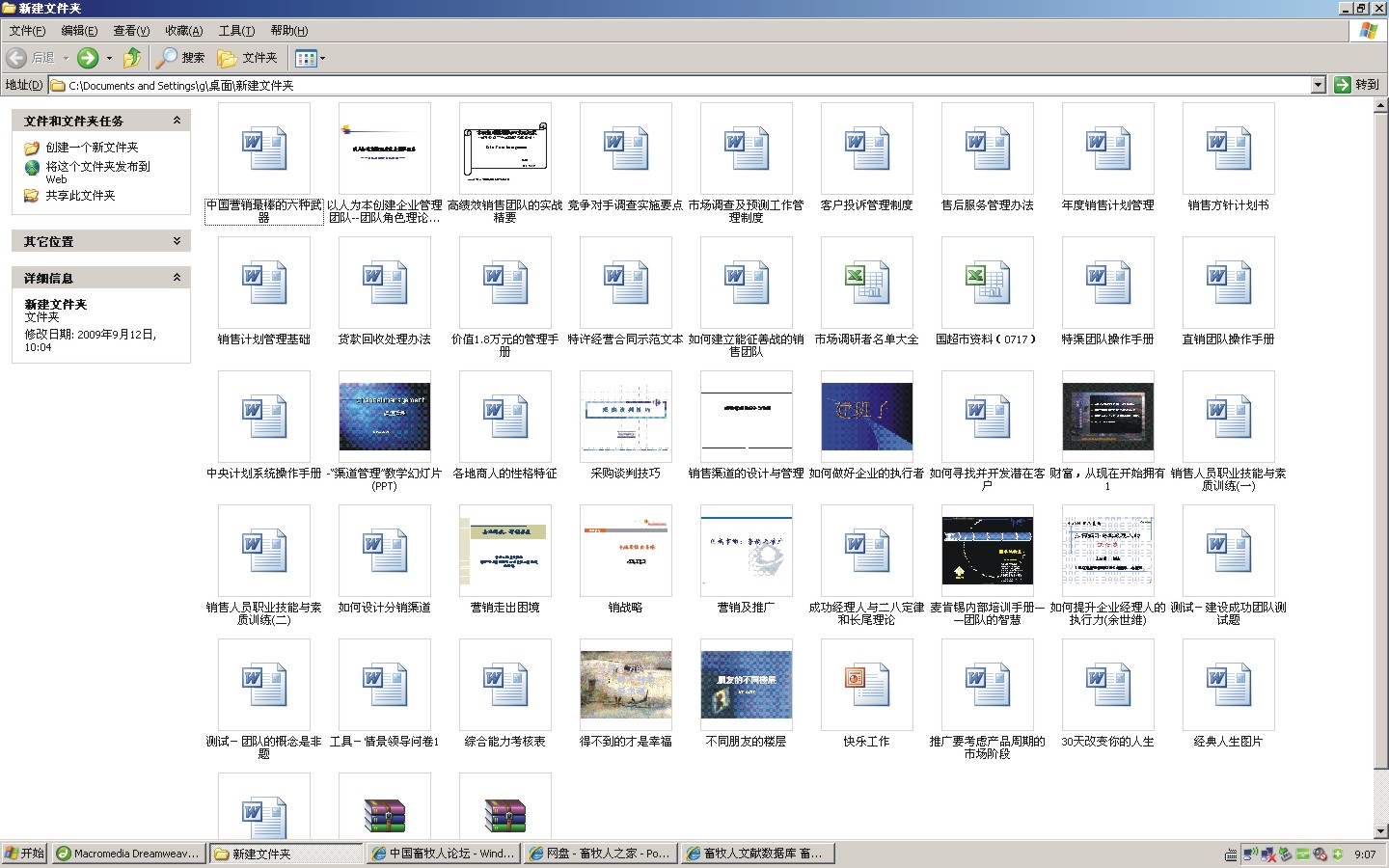Screen dimensions: 1389x868
Task: Collapse the 详细信息 panel
Action: [177, 278]
